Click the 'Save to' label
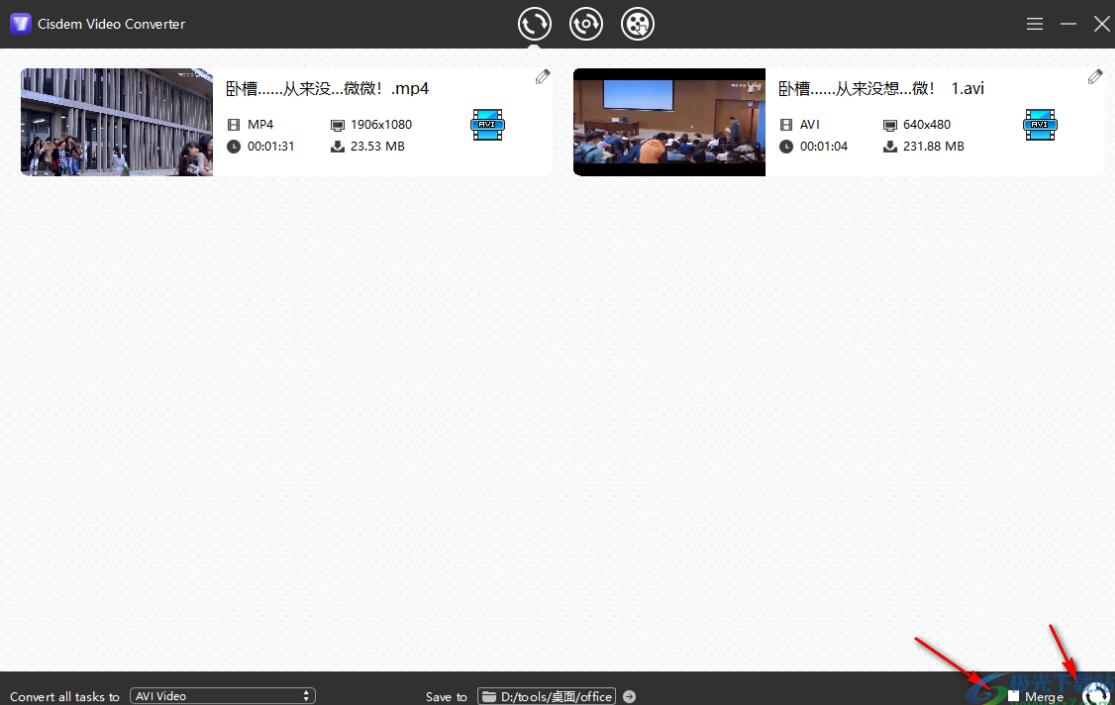The image size is (1115, 705). coord(447,696)
